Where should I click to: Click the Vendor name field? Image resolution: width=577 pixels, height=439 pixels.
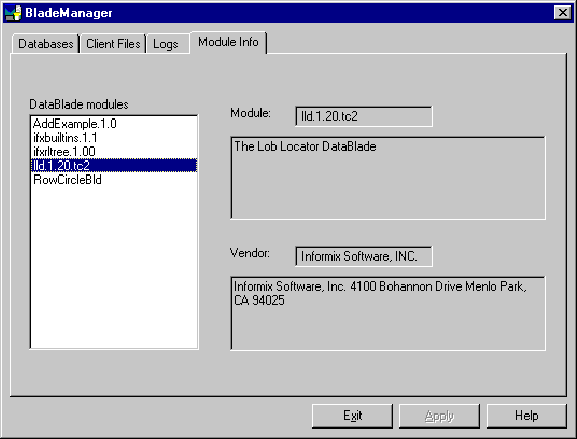pyautogui.click(x=364, y=256)
